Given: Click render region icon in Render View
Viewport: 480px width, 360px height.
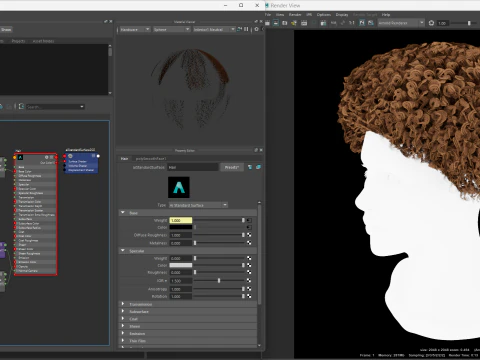Looking at the screenshot, I should 276,23.
